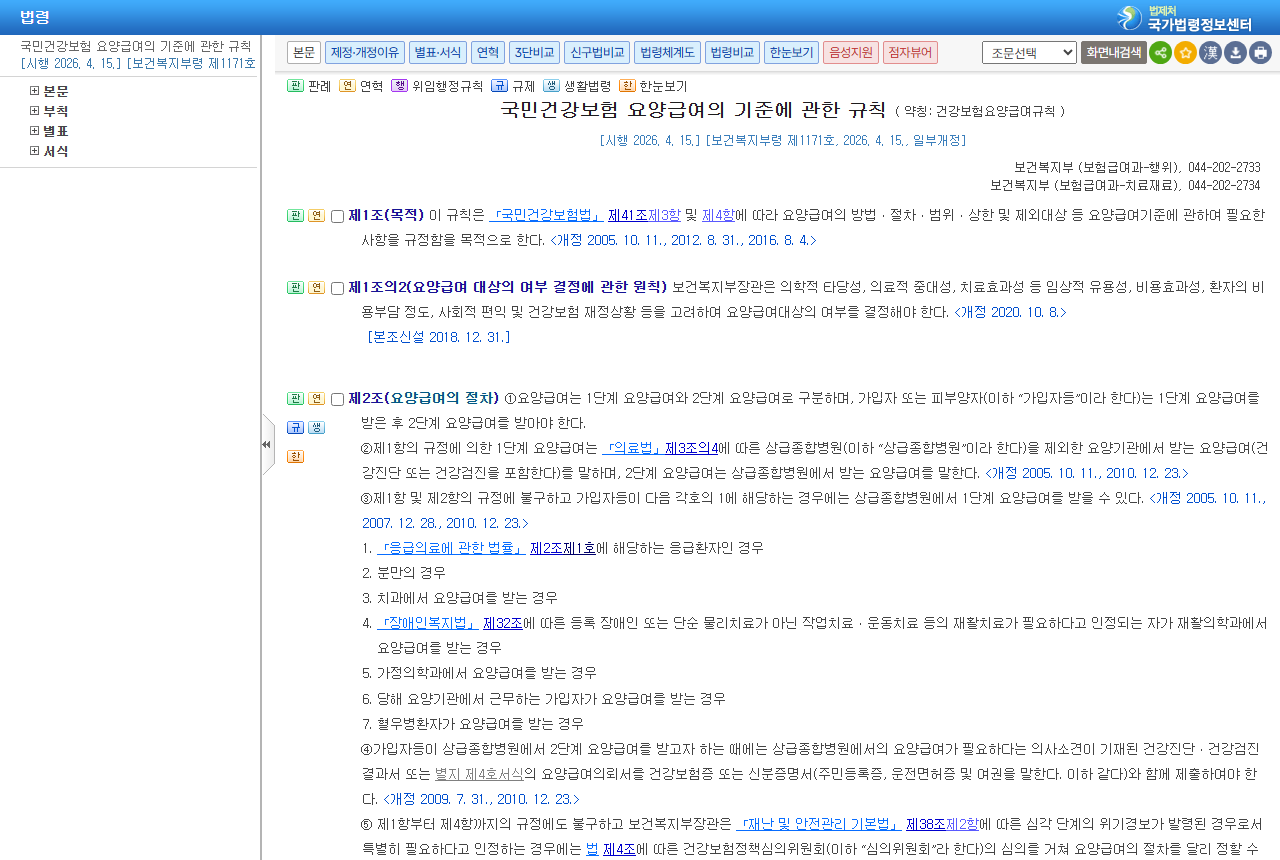This screenshot has width=1280, height=860.
Task: Expand the 부칙 tree node
Action: 35,111
